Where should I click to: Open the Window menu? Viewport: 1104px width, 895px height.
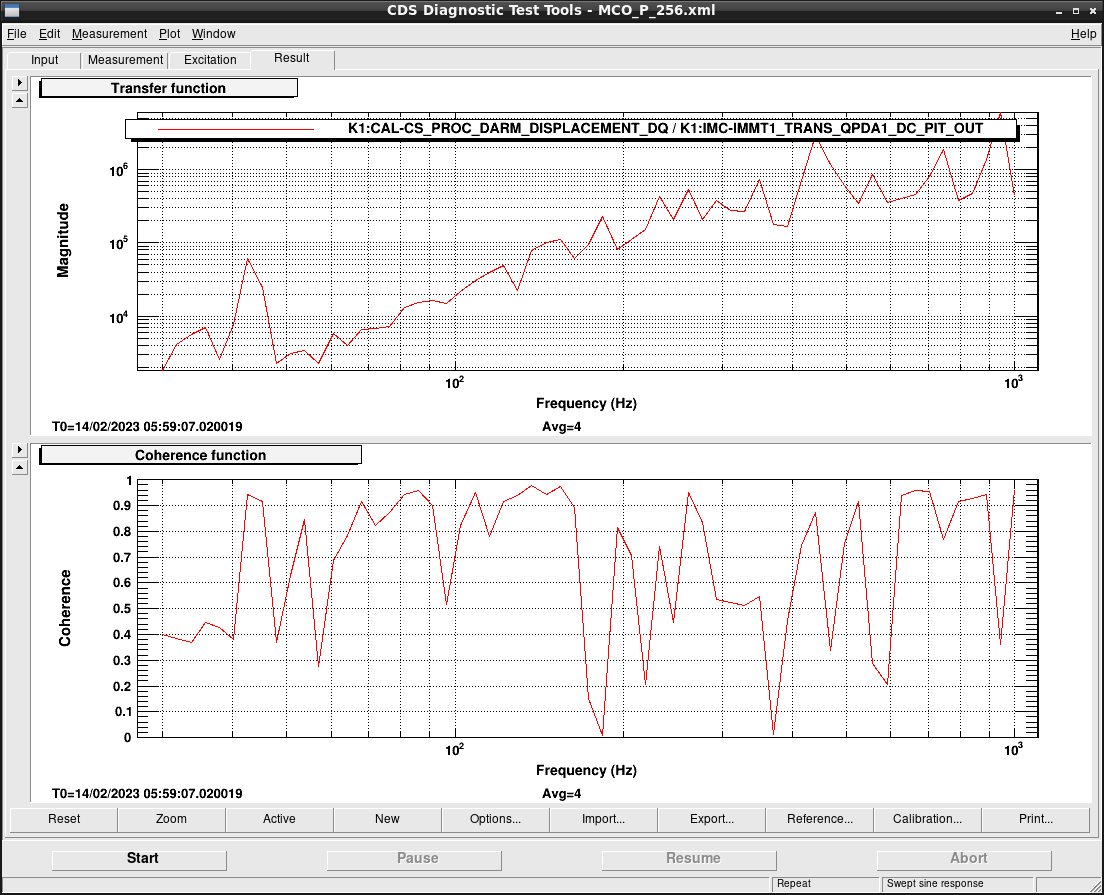(x=213, y=34)
